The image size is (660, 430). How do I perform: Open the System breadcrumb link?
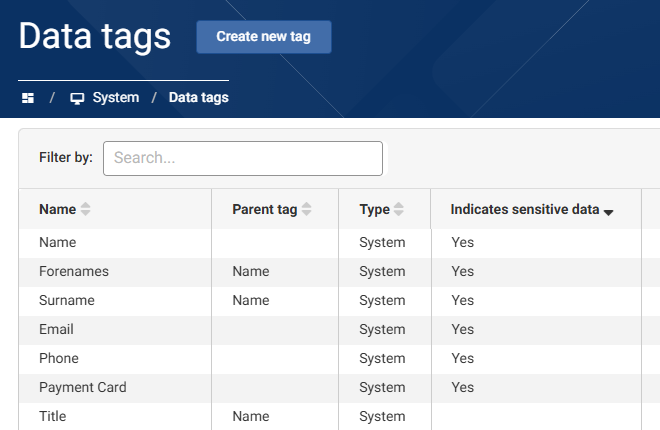click(x=115, y=98)
